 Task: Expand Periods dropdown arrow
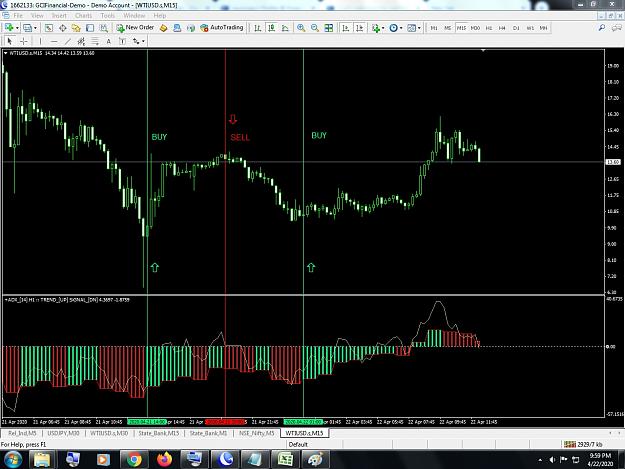coord(401,28)
